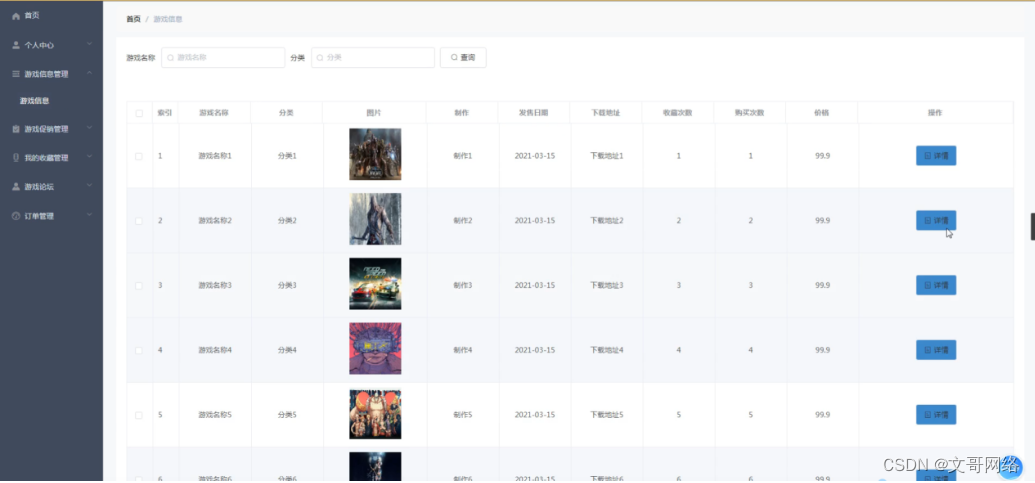Check the box for row 游戏名称3
Image resolution: width=1035 pixels, height=483 pixels.
coord(139,286)
